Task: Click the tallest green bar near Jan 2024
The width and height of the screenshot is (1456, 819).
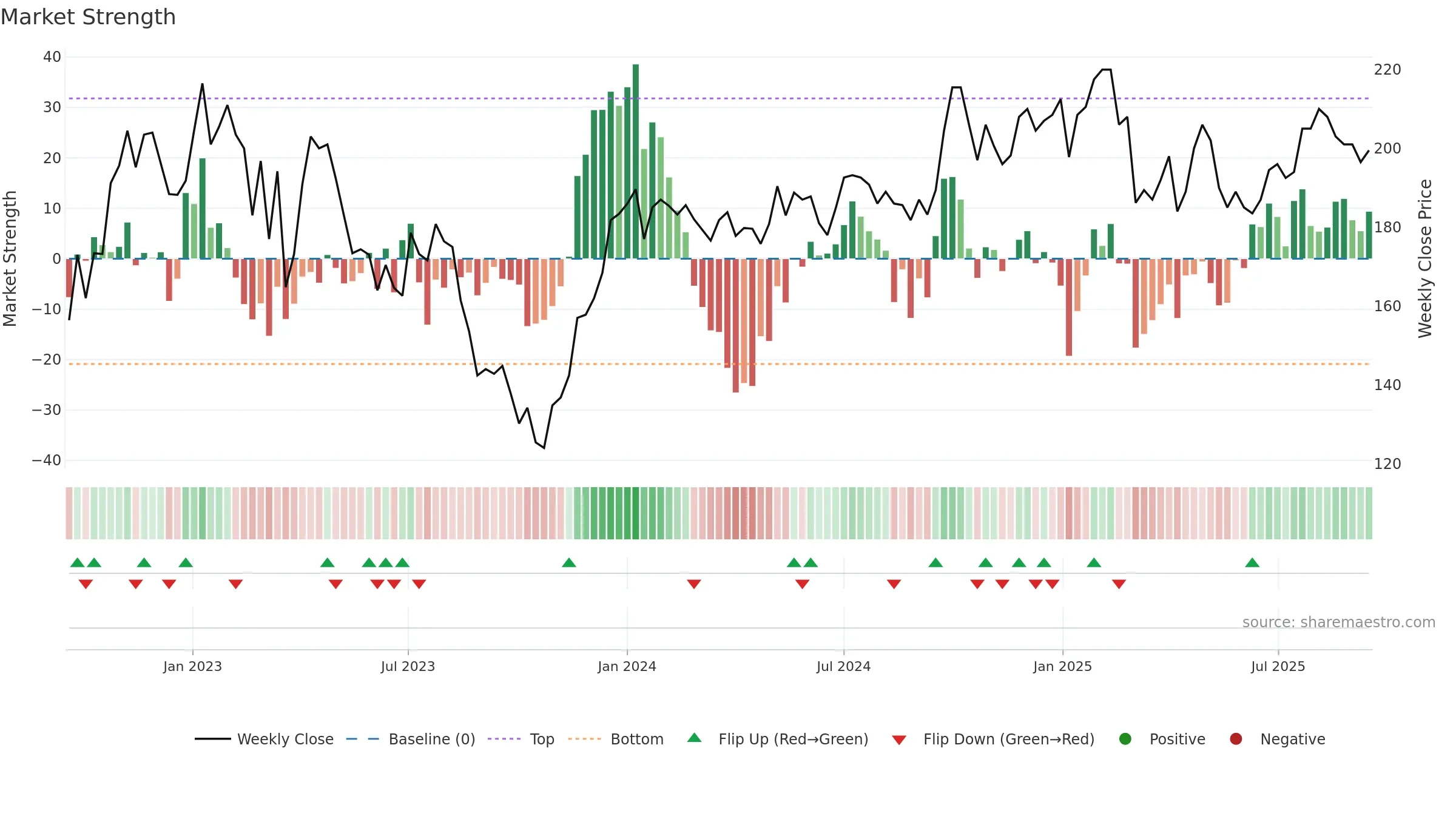Action: (636, 161)
